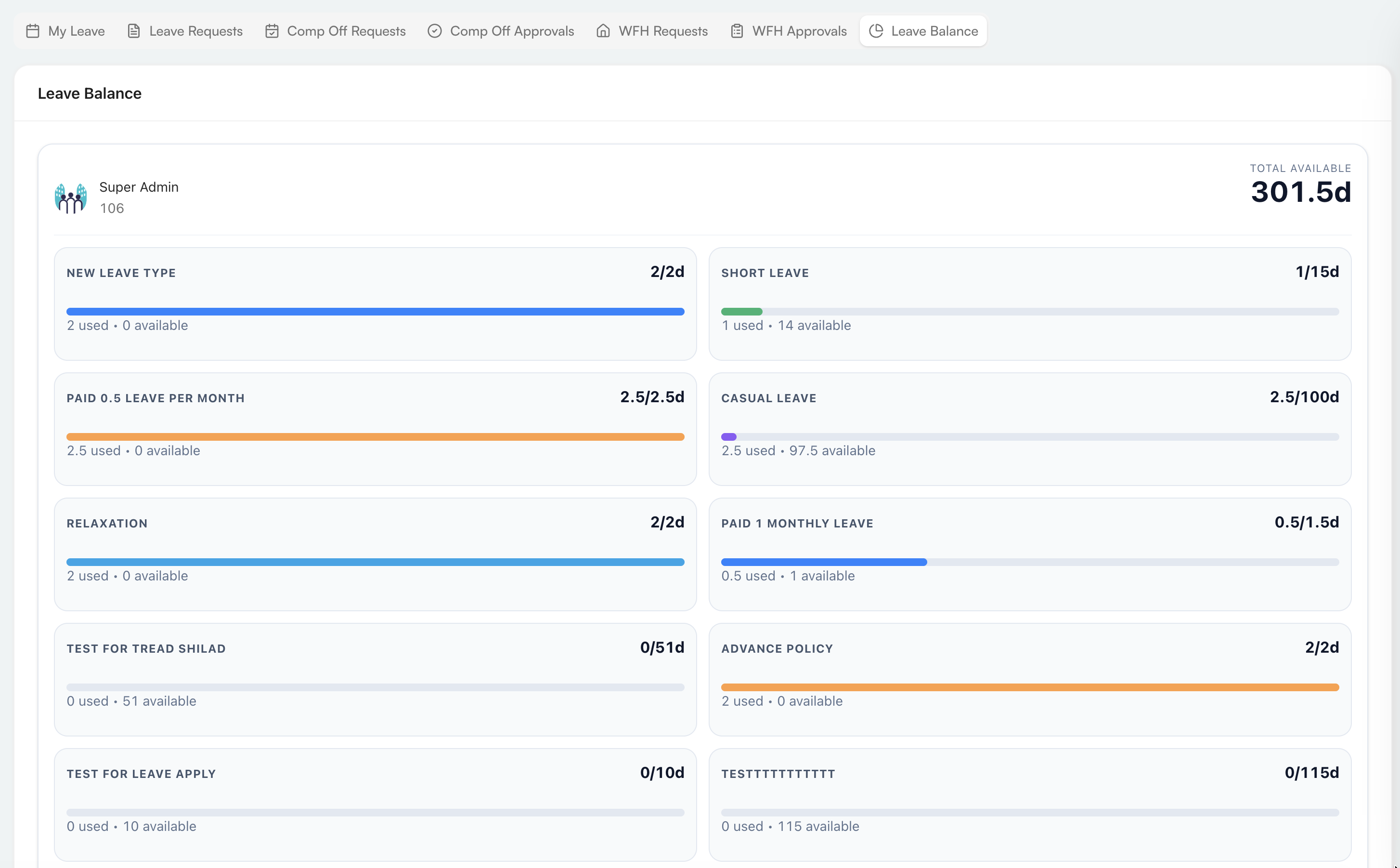Open the Comp Off Approvals tab

tap(501, 31)
